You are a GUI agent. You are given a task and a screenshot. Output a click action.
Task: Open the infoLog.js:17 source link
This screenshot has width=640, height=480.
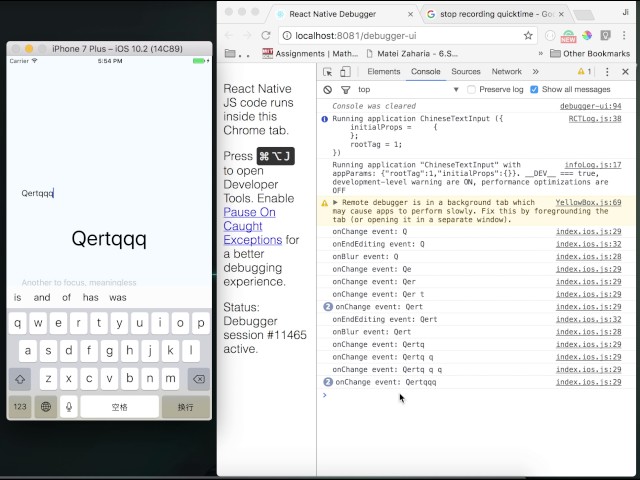click(x=593, y=165)
